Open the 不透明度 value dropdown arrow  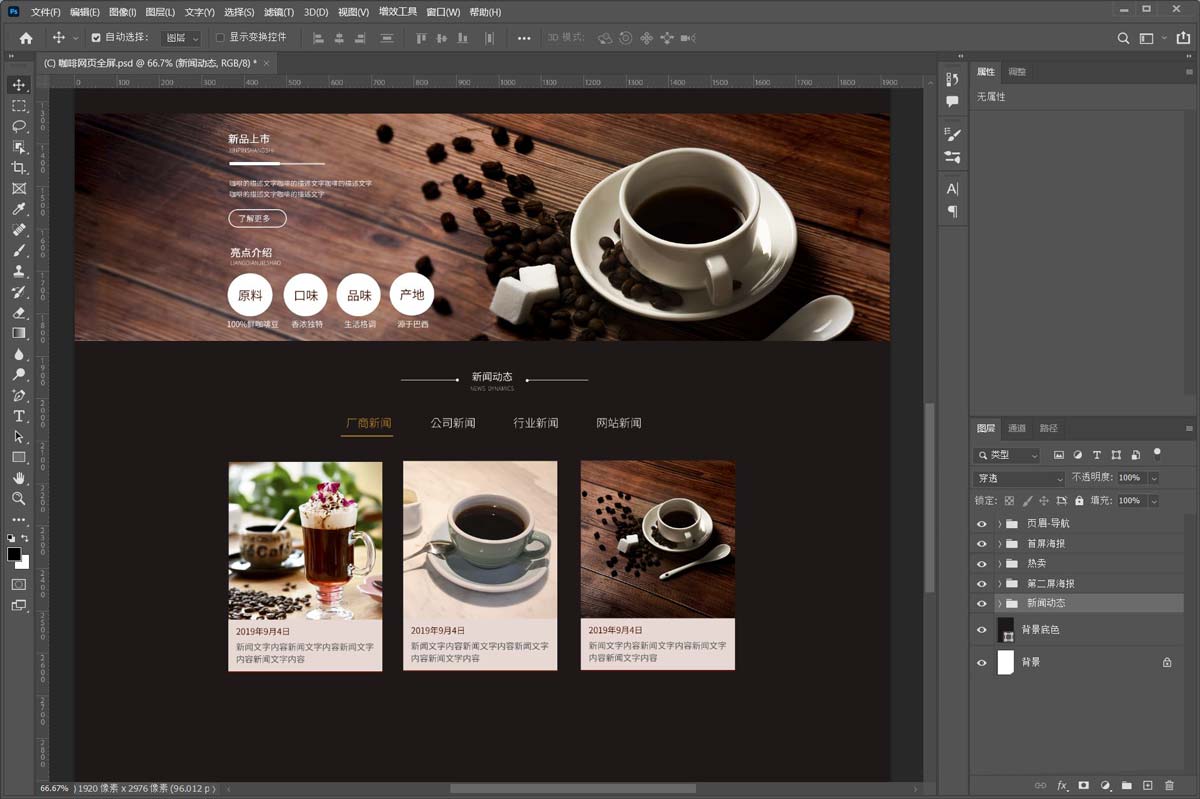click(1154, 478)
